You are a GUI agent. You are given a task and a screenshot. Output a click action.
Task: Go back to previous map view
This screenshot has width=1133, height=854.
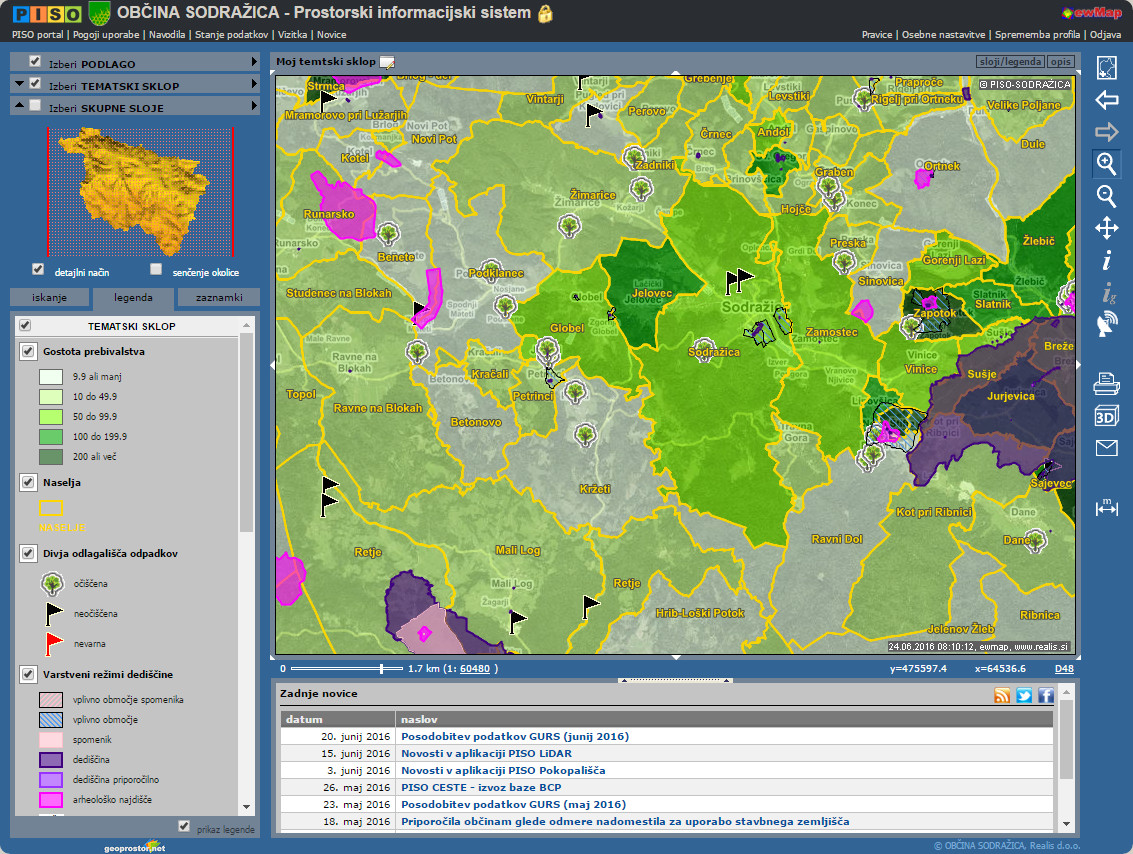(x=1106, y=100)
